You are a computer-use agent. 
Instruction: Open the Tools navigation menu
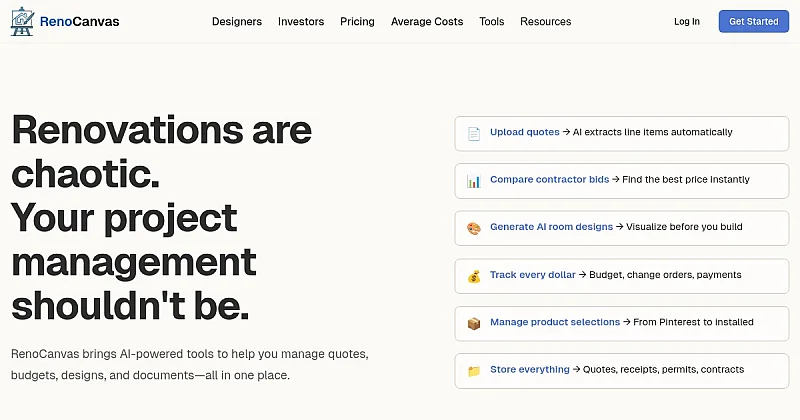coord(492,21)
